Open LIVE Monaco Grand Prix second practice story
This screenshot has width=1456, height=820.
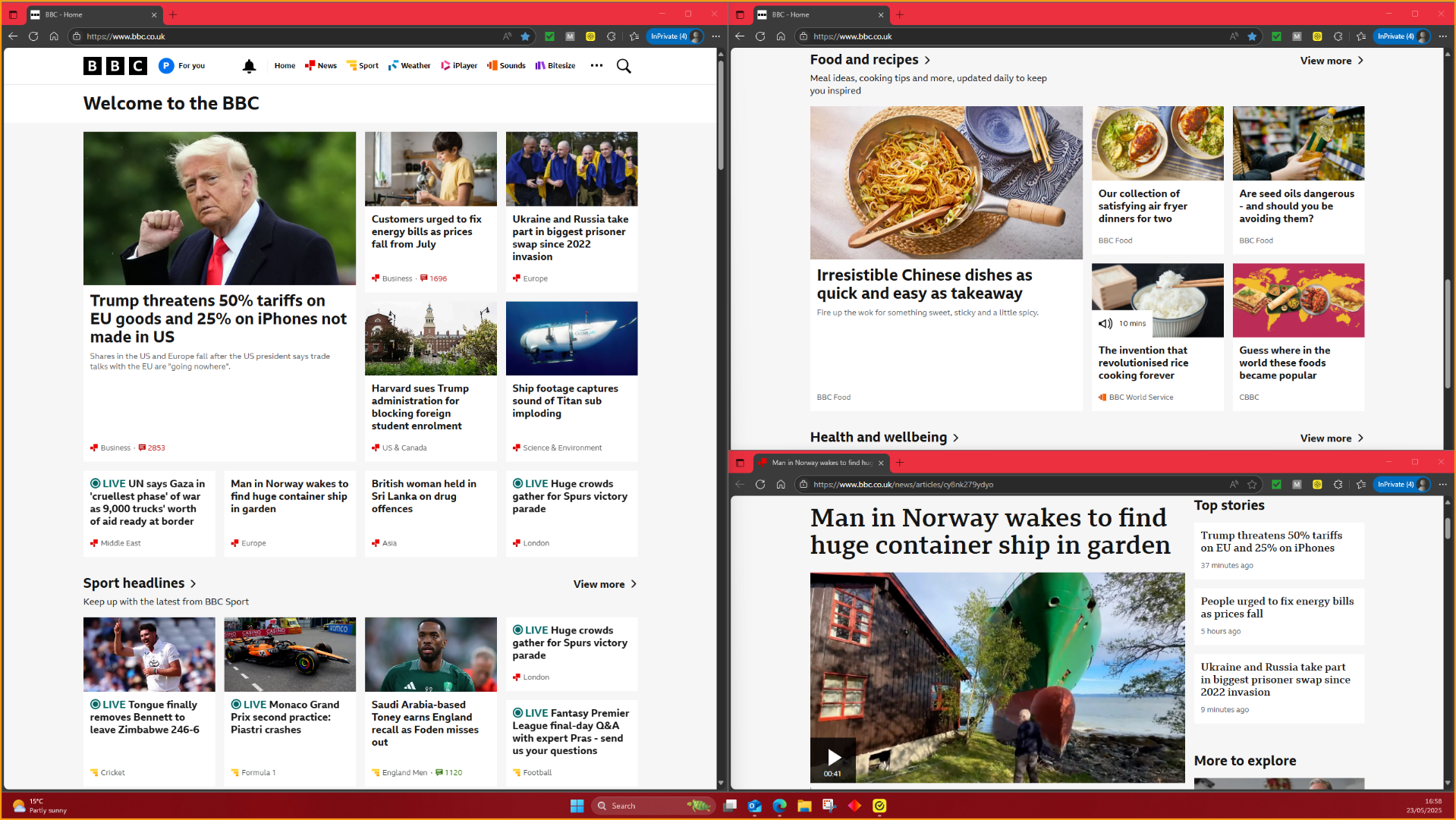coord(285,717)
